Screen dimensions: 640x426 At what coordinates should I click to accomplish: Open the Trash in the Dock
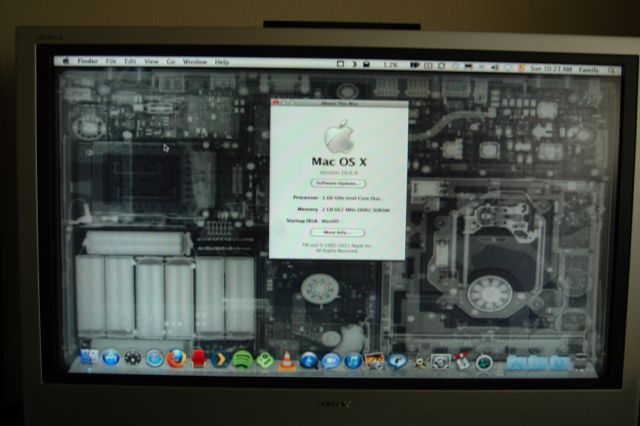coord(580,361)
